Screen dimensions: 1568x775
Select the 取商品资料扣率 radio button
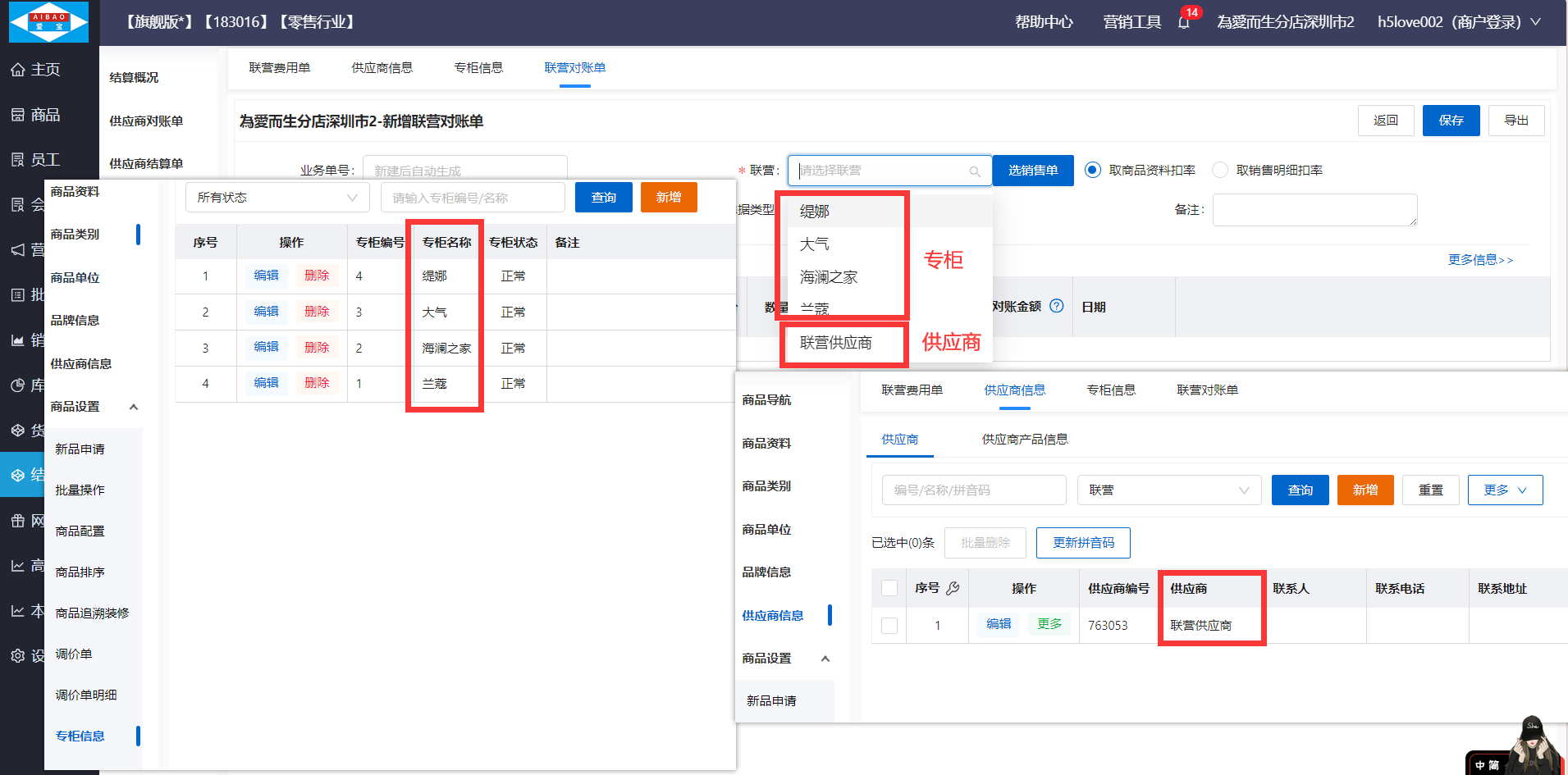pos(1092,170)
